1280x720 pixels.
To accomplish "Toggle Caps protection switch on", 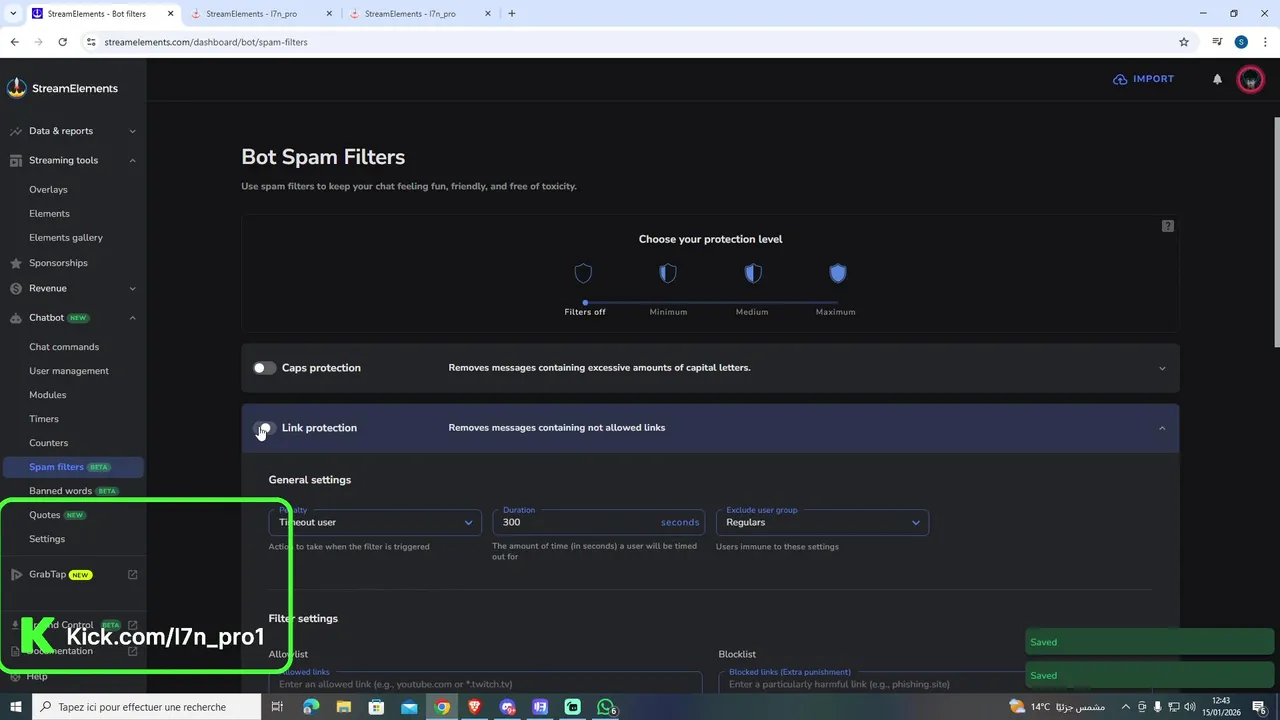I will pos(264,368).
